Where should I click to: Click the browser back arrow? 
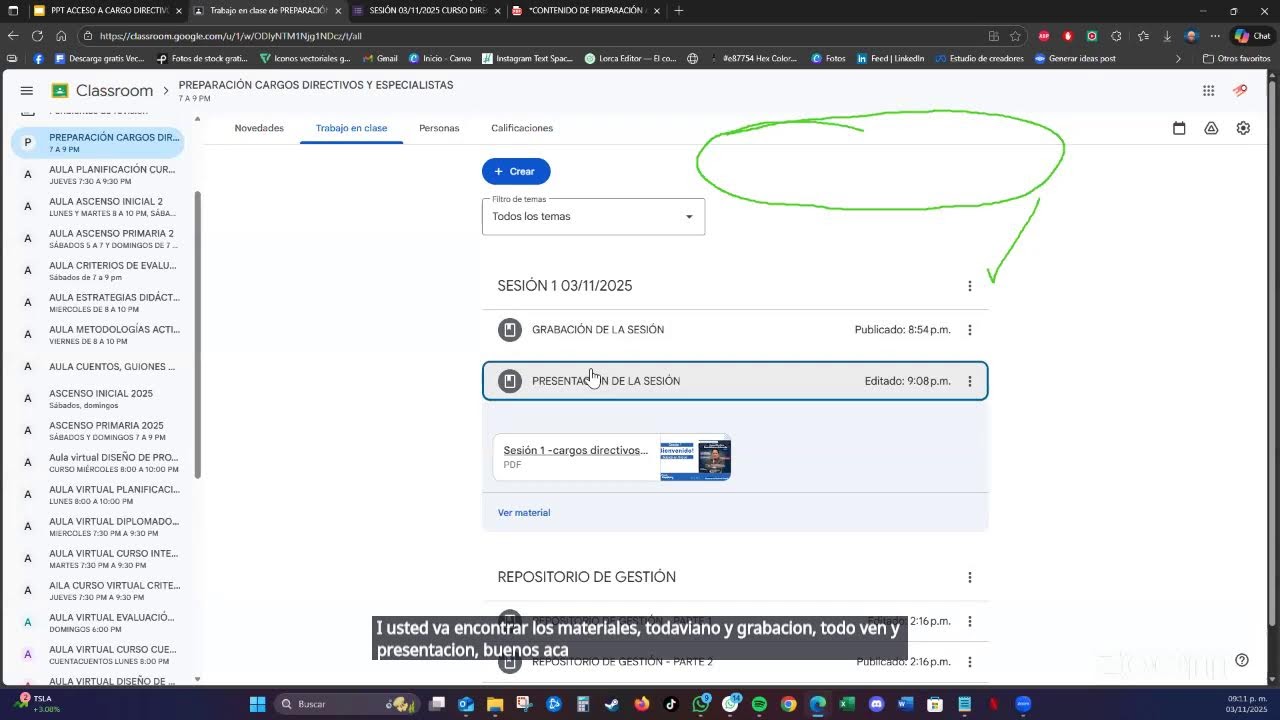click(x=13, y=35)
